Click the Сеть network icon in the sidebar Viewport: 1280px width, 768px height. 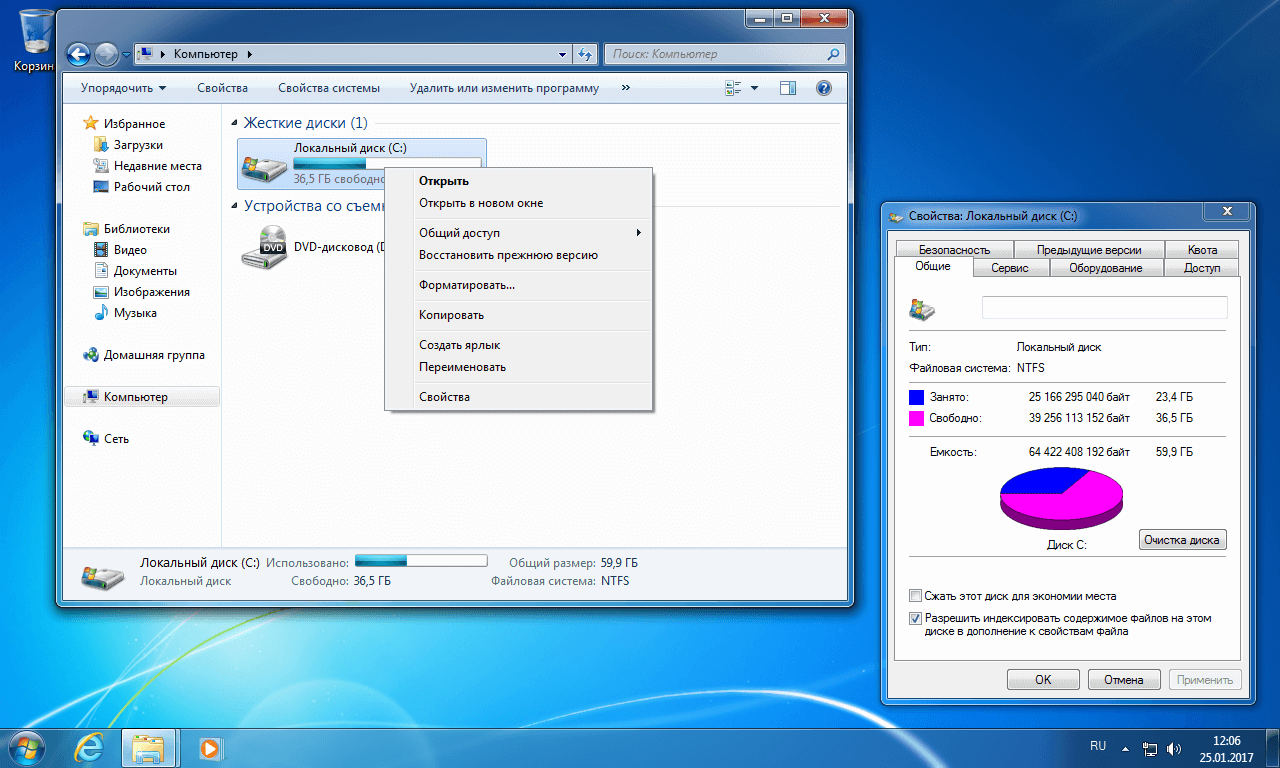click(x=91, y=439)
